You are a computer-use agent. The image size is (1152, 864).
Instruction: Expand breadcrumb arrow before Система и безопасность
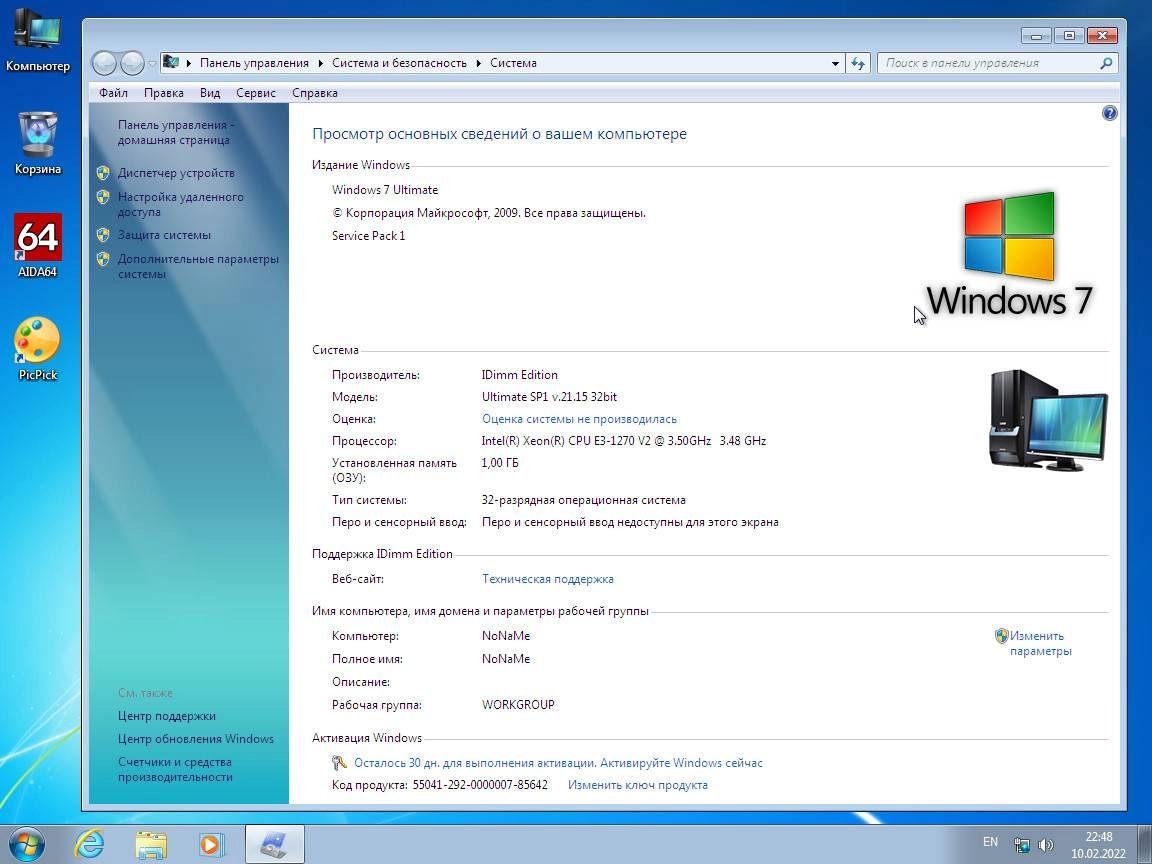tap(321, 63)
